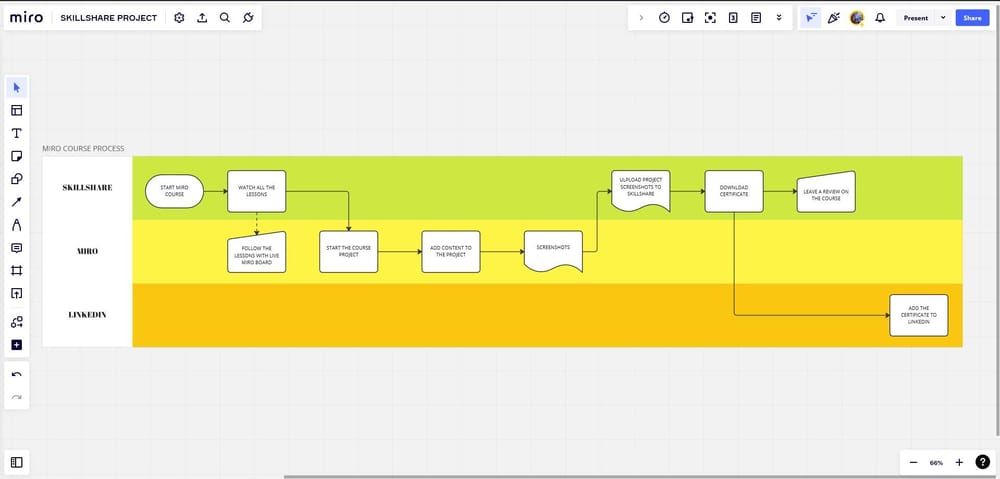Screen dimensions: 1000x479
Task: Open the notes panel icon
Action: tap(756, 18)
